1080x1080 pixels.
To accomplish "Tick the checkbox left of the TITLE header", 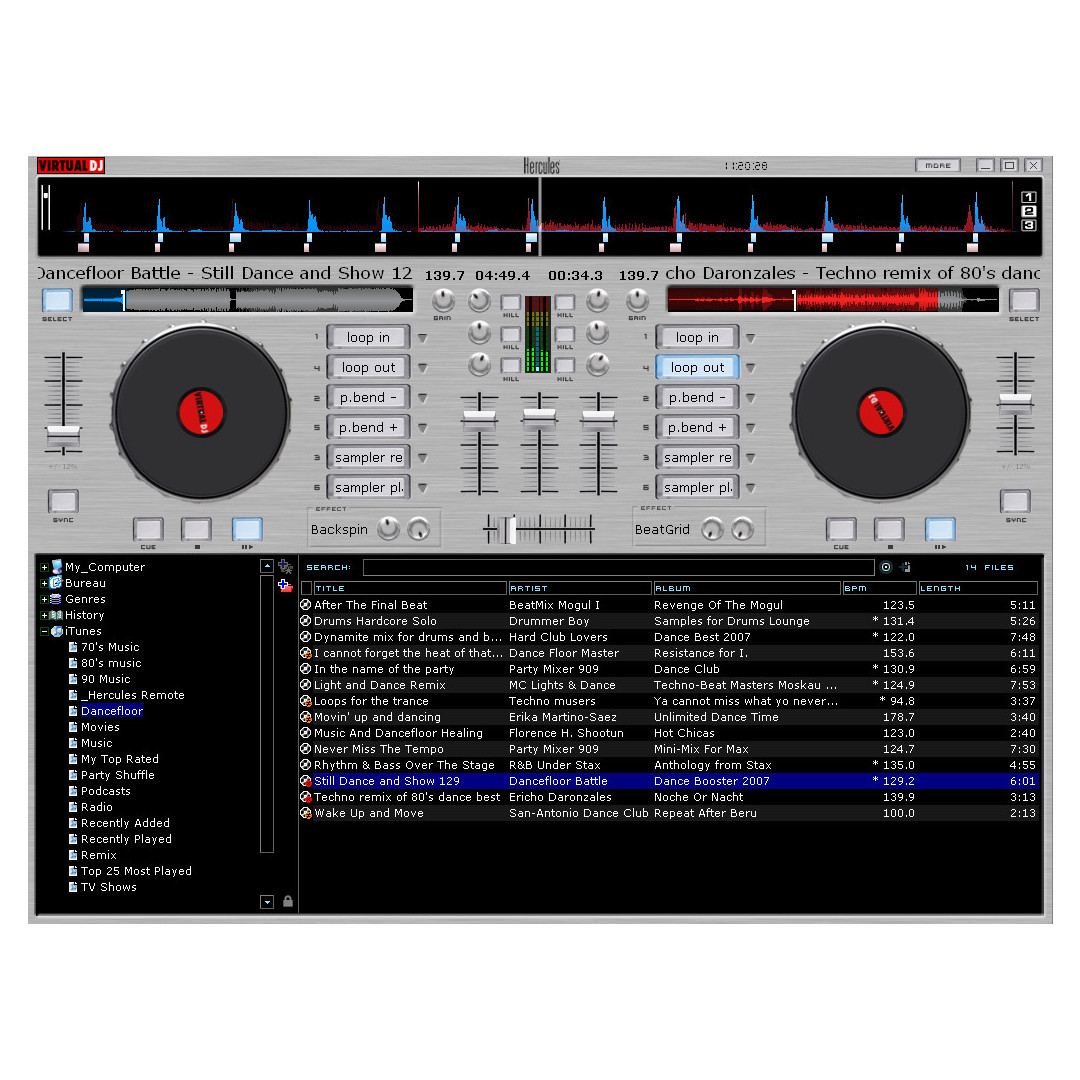I will pyautogui.click(x=307, y=588).
